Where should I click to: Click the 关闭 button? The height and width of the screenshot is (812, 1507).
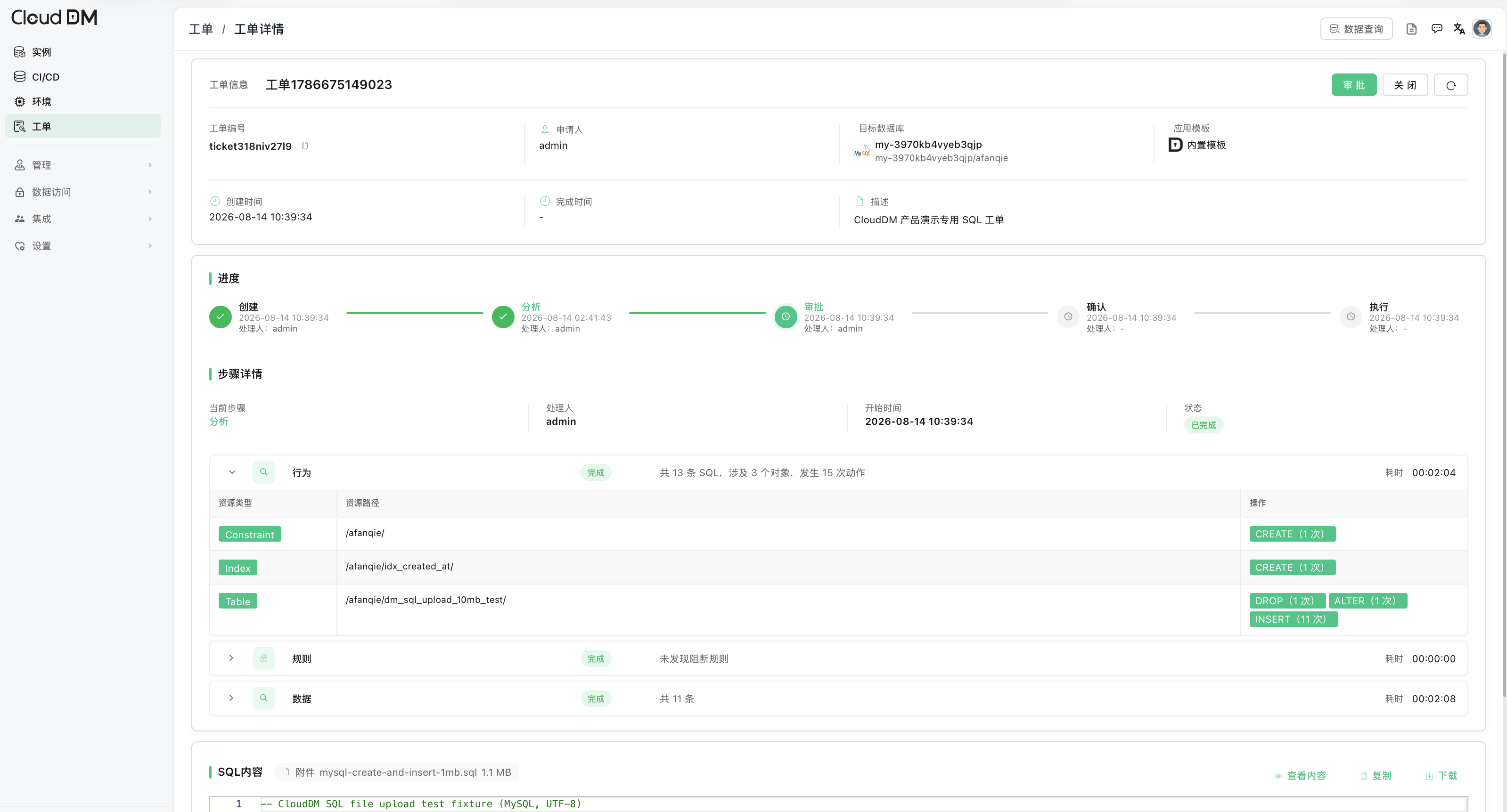1405,85
